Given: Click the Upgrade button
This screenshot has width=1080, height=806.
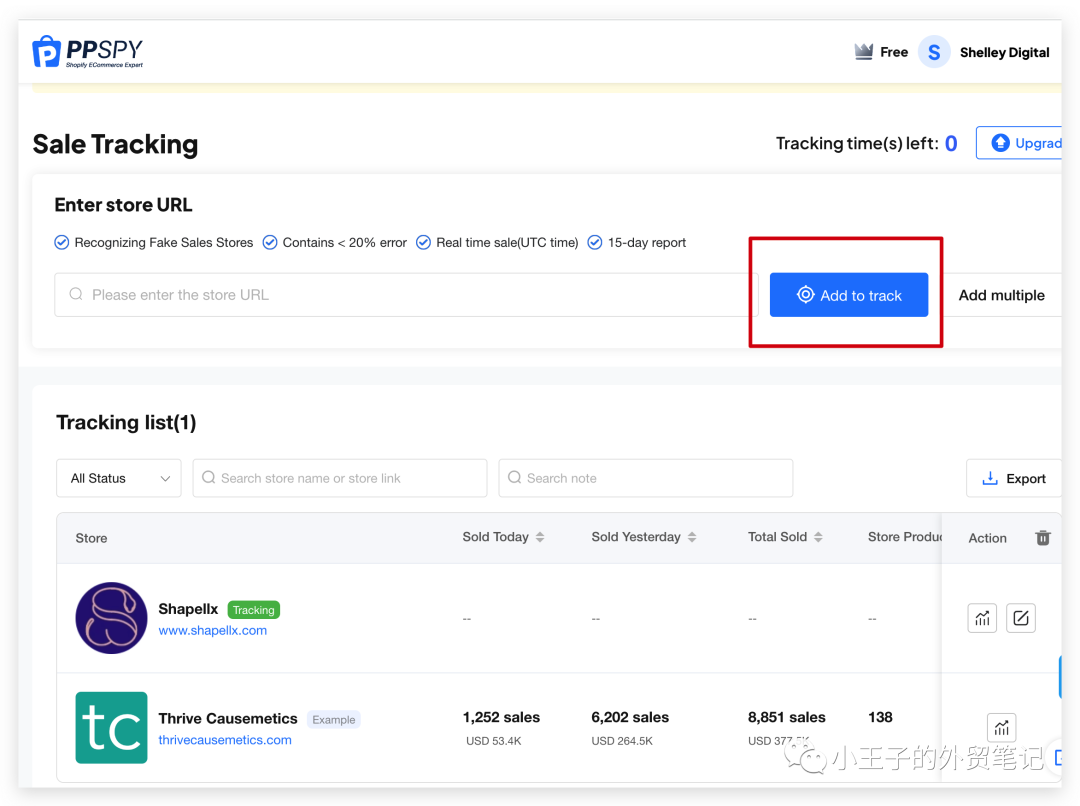Looking at the screenshot, I should point(1021,143).
